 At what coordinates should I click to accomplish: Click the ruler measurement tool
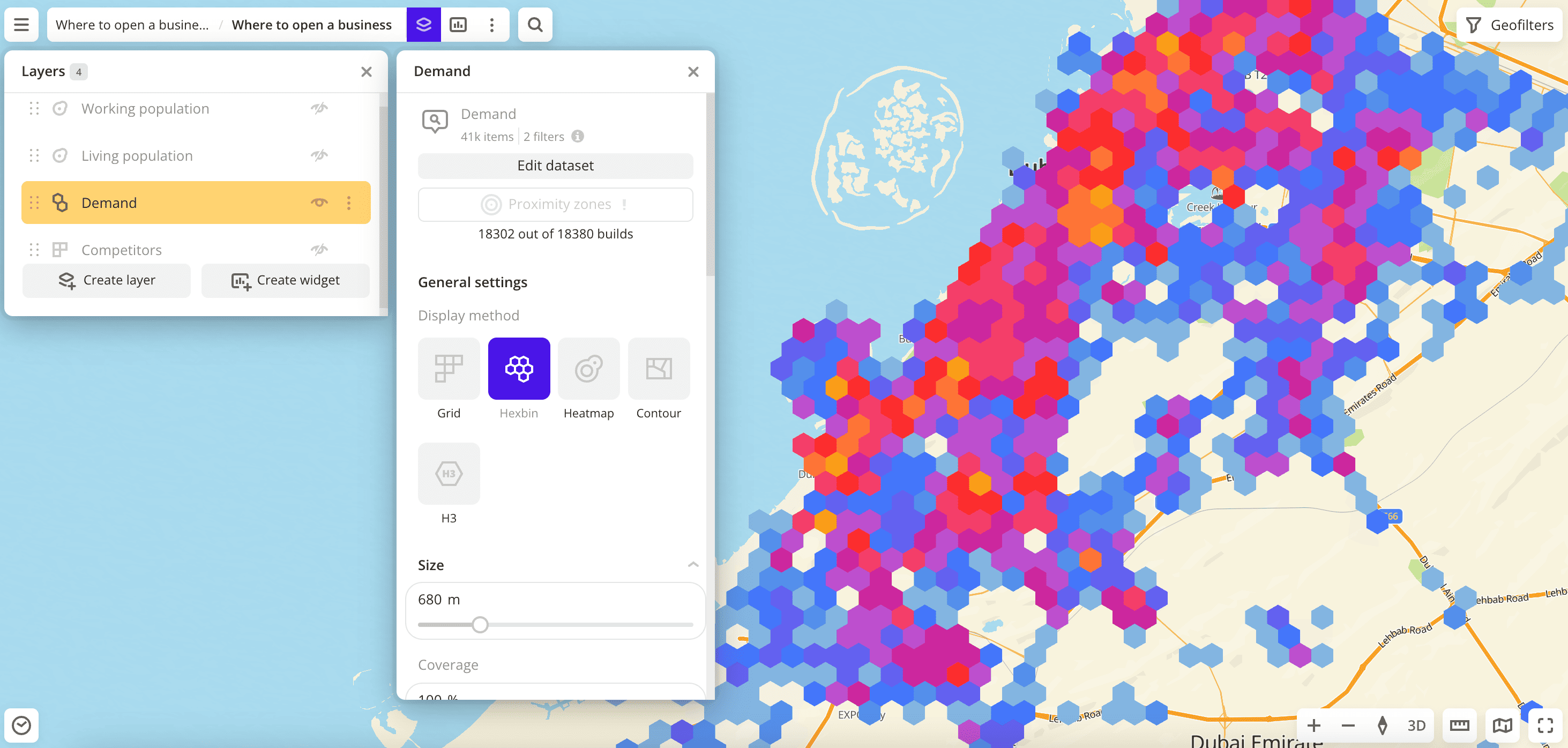(x=1459, y=725)
